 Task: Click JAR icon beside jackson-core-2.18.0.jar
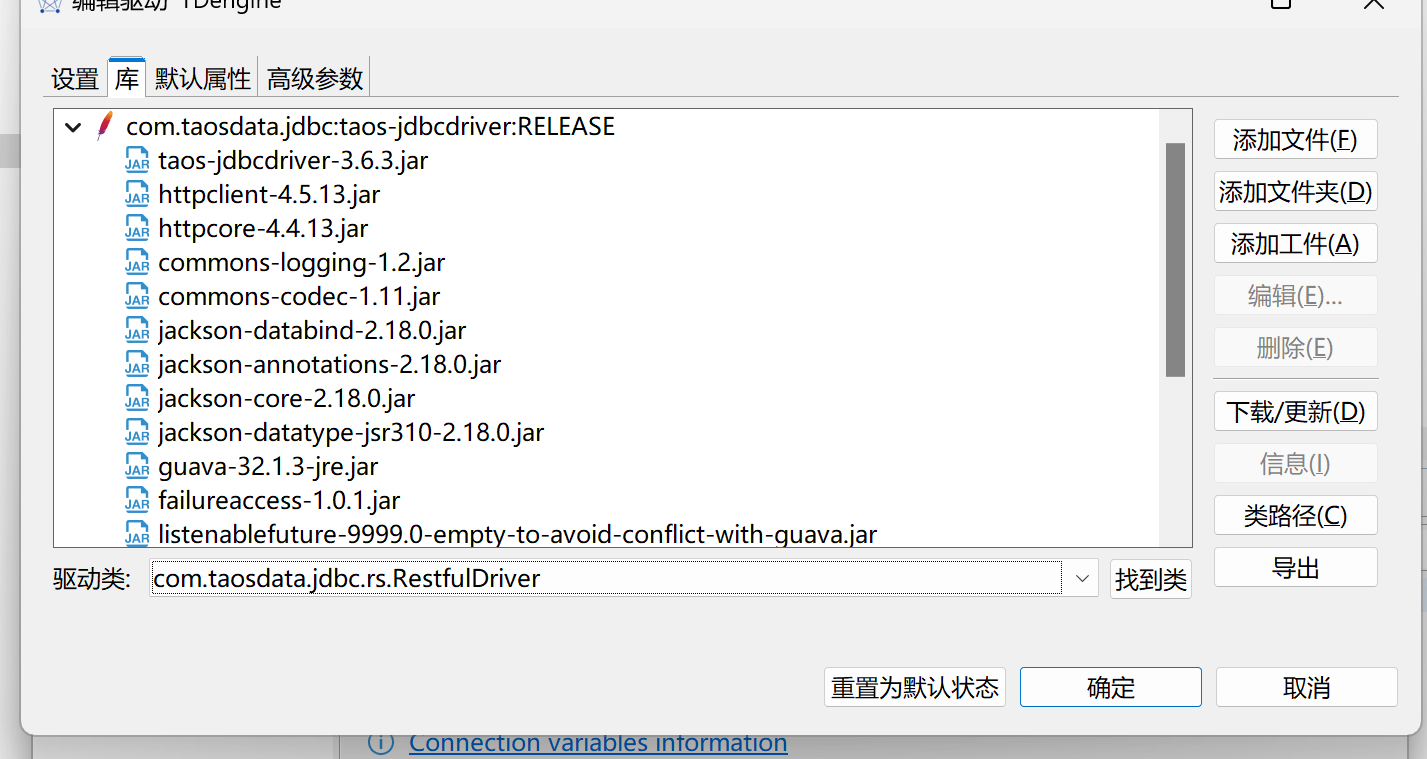pos(137,398)
